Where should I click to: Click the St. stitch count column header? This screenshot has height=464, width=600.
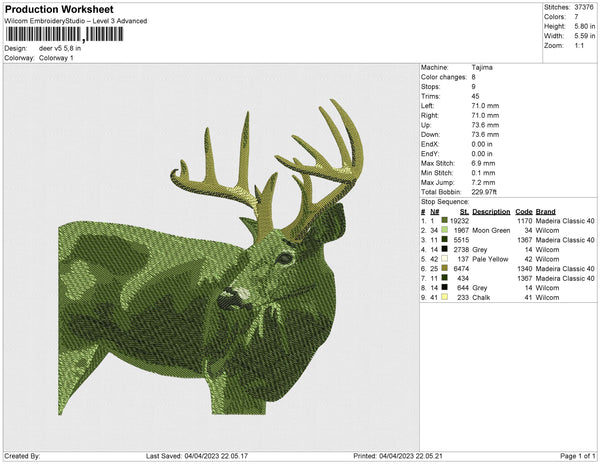click(464, 212)
